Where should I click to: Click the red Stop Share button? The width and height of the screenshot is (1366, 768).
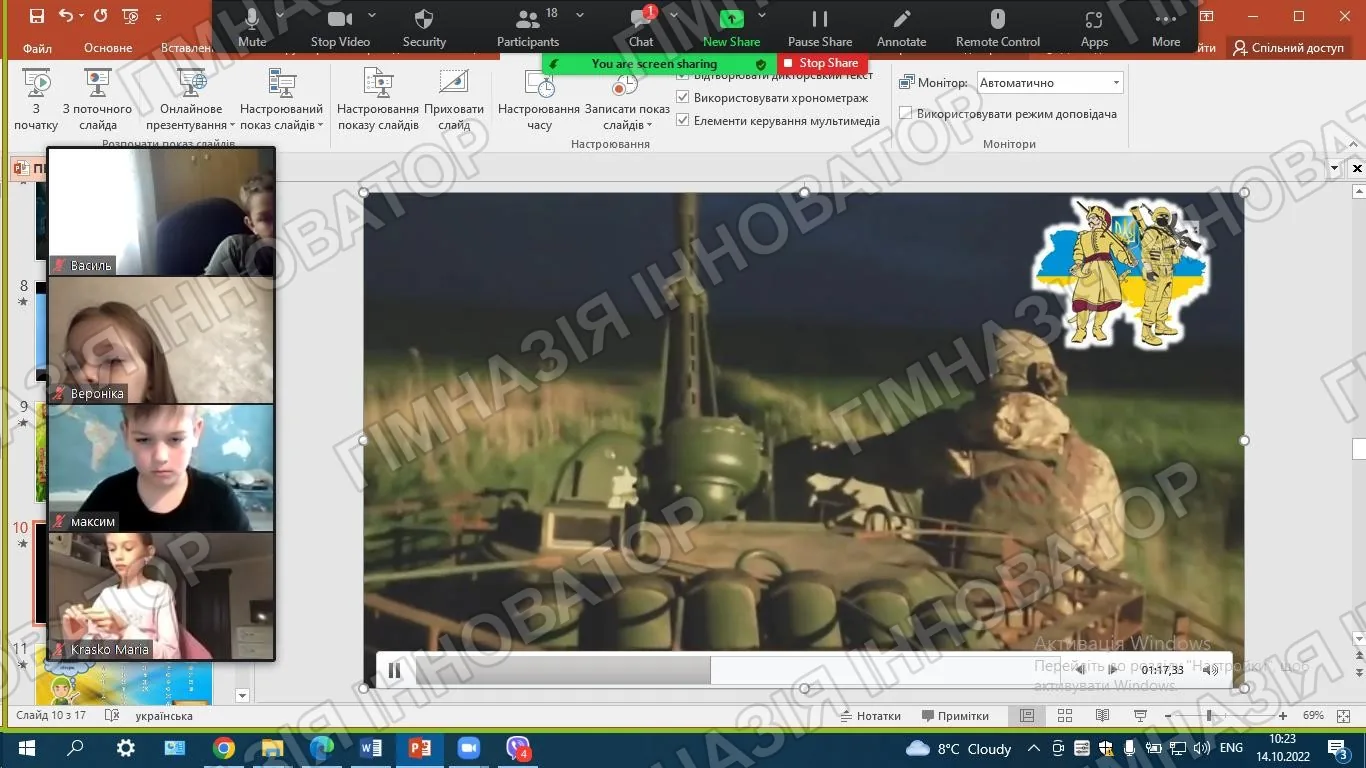[x=822, y=63]
